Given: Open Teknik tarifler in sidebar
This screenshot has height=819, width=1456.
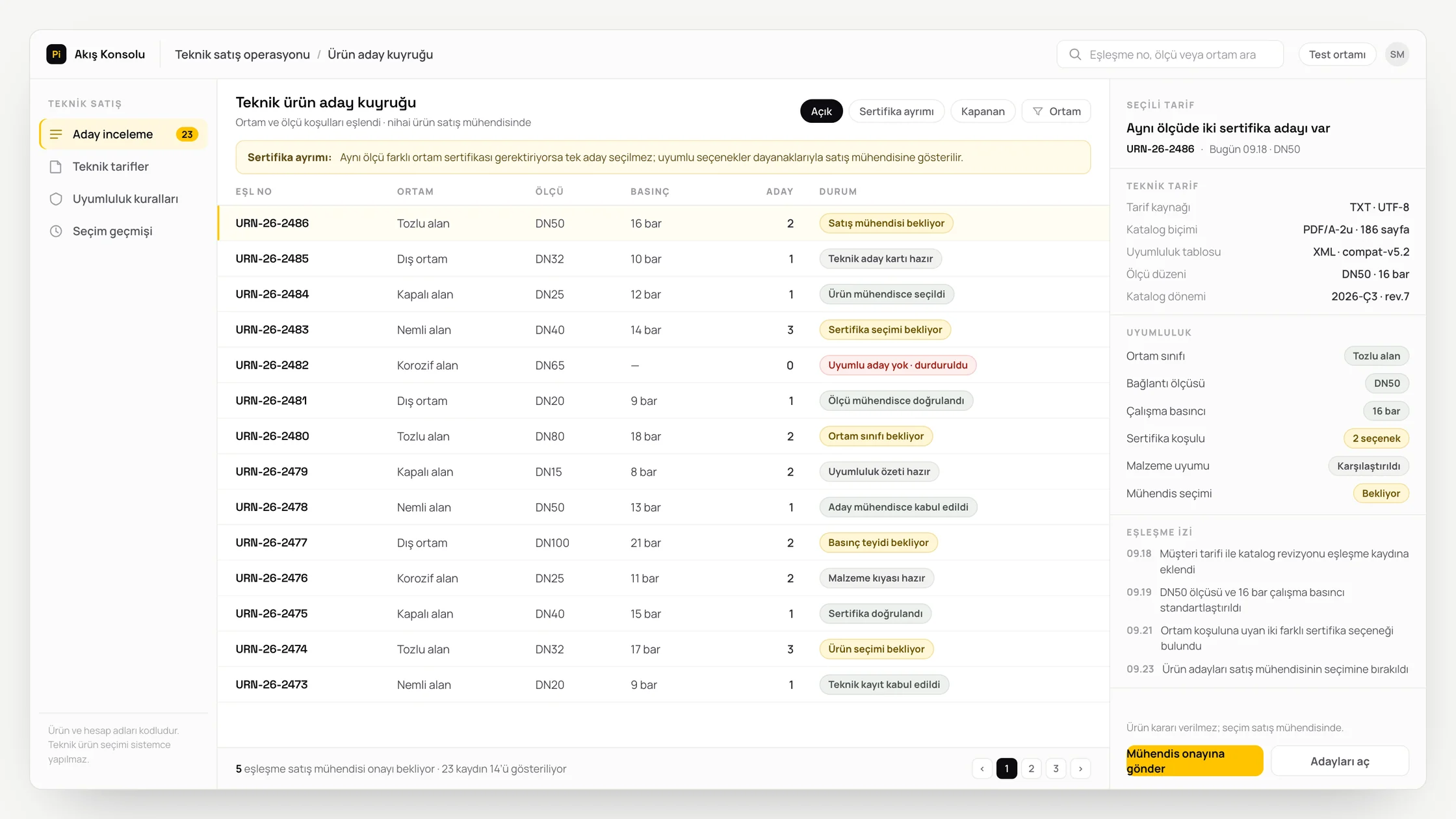Looking at the screenshot, I should pos(123,166).
